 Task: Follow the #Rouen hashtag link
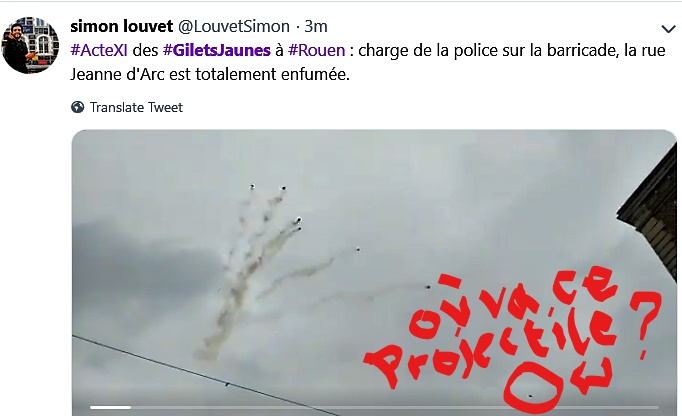click(317, 50)
